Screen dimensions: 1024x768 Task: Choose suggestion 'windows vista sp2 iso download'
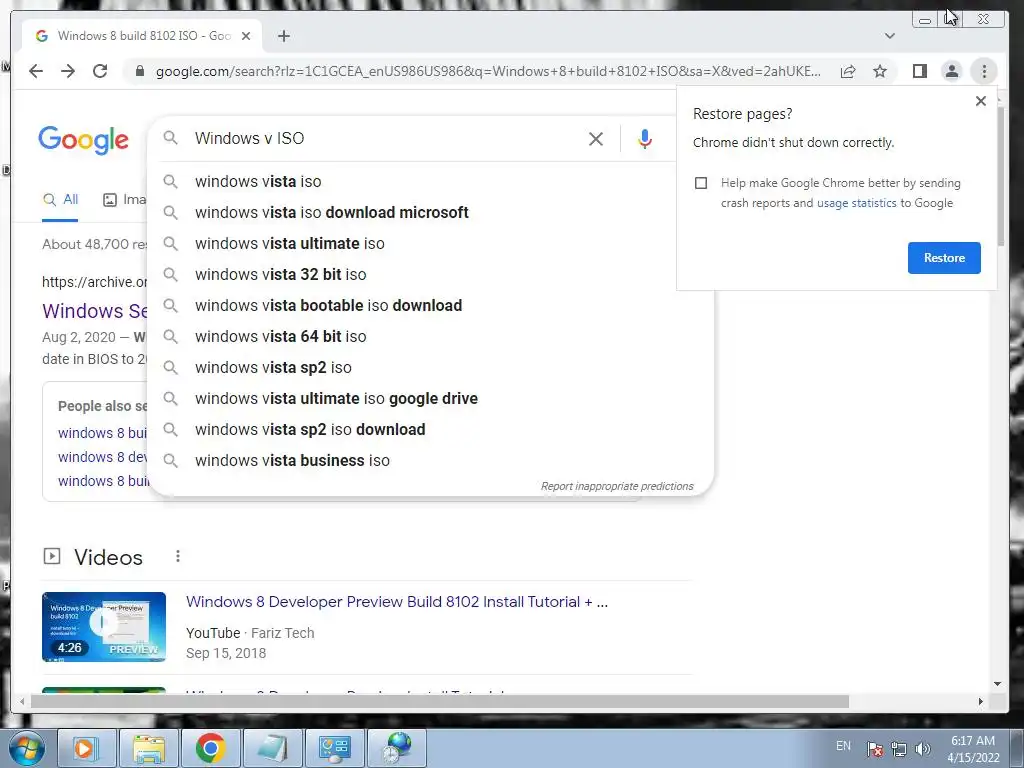431,430
